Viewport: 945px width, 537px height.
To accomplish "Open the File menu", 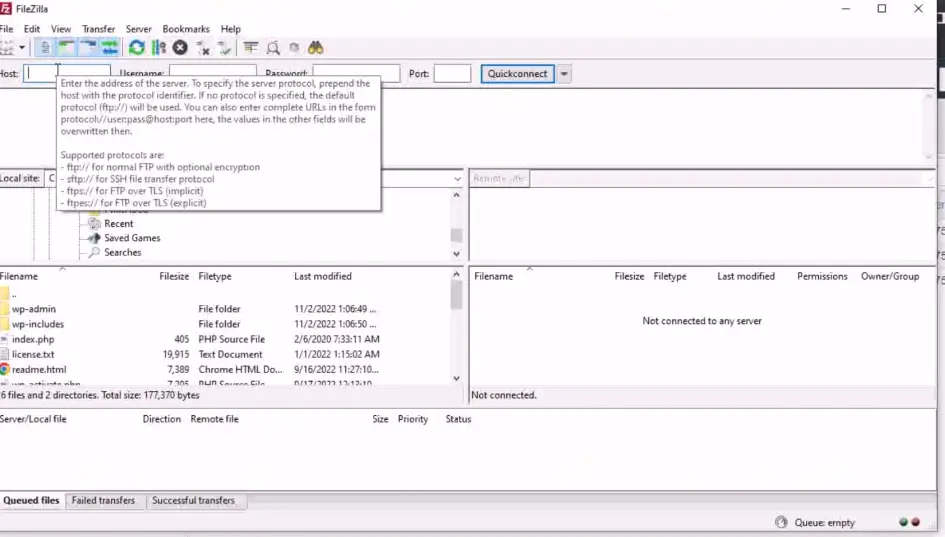I will pyautogui.click(x=6, y=29).
